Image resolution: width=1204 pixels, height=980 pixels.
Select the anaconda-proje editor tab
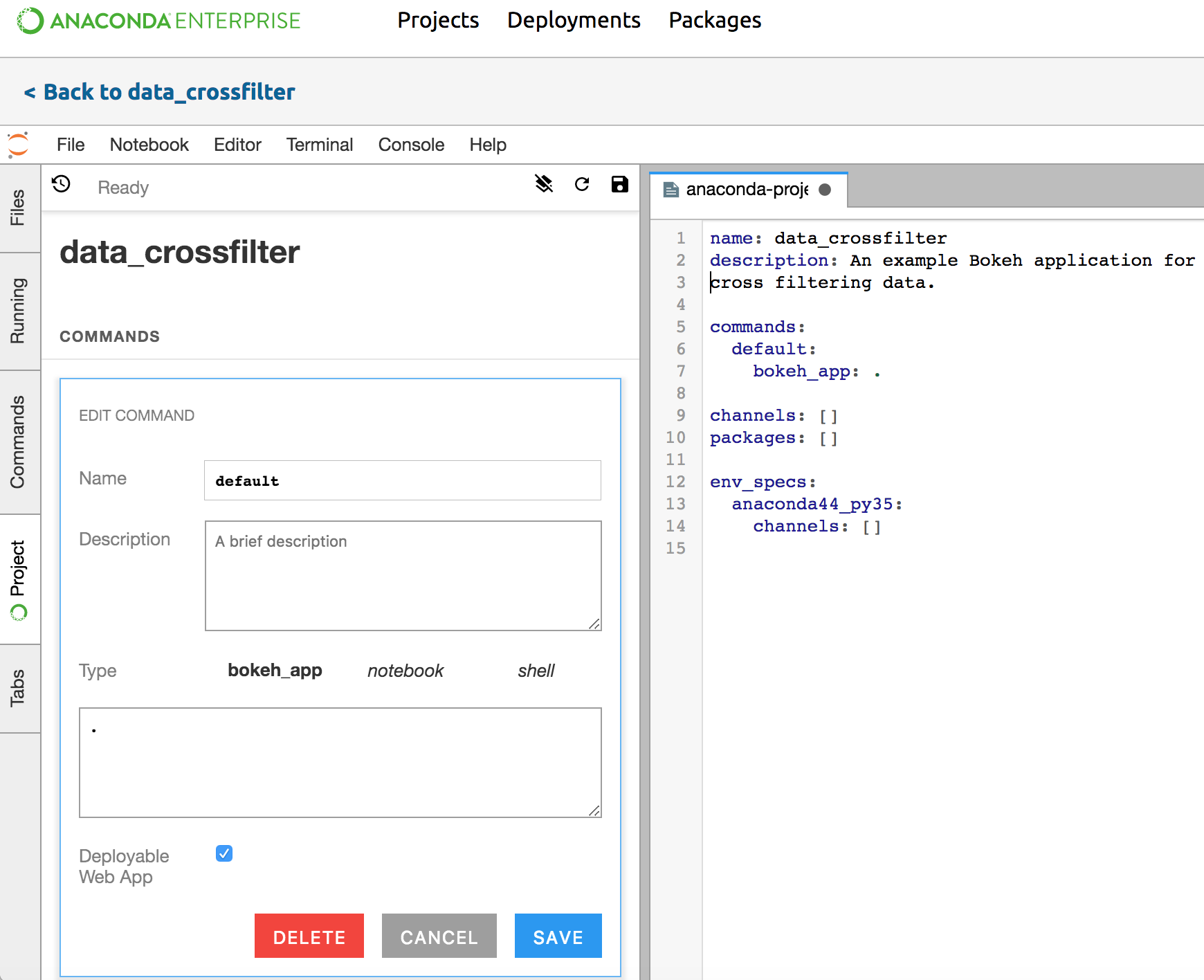749,190
